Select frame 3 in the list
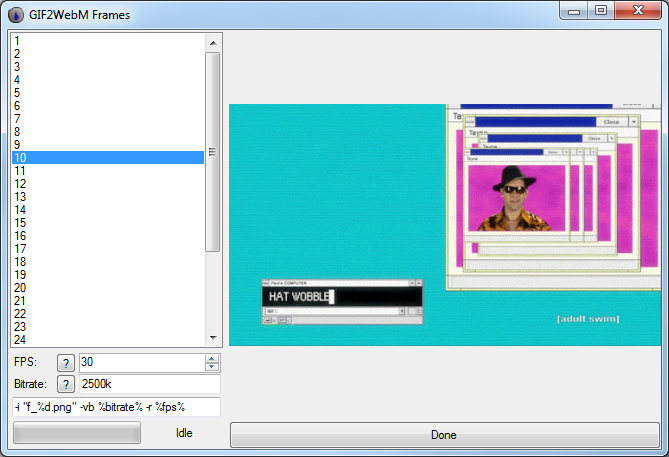 [x=108, y=67]
